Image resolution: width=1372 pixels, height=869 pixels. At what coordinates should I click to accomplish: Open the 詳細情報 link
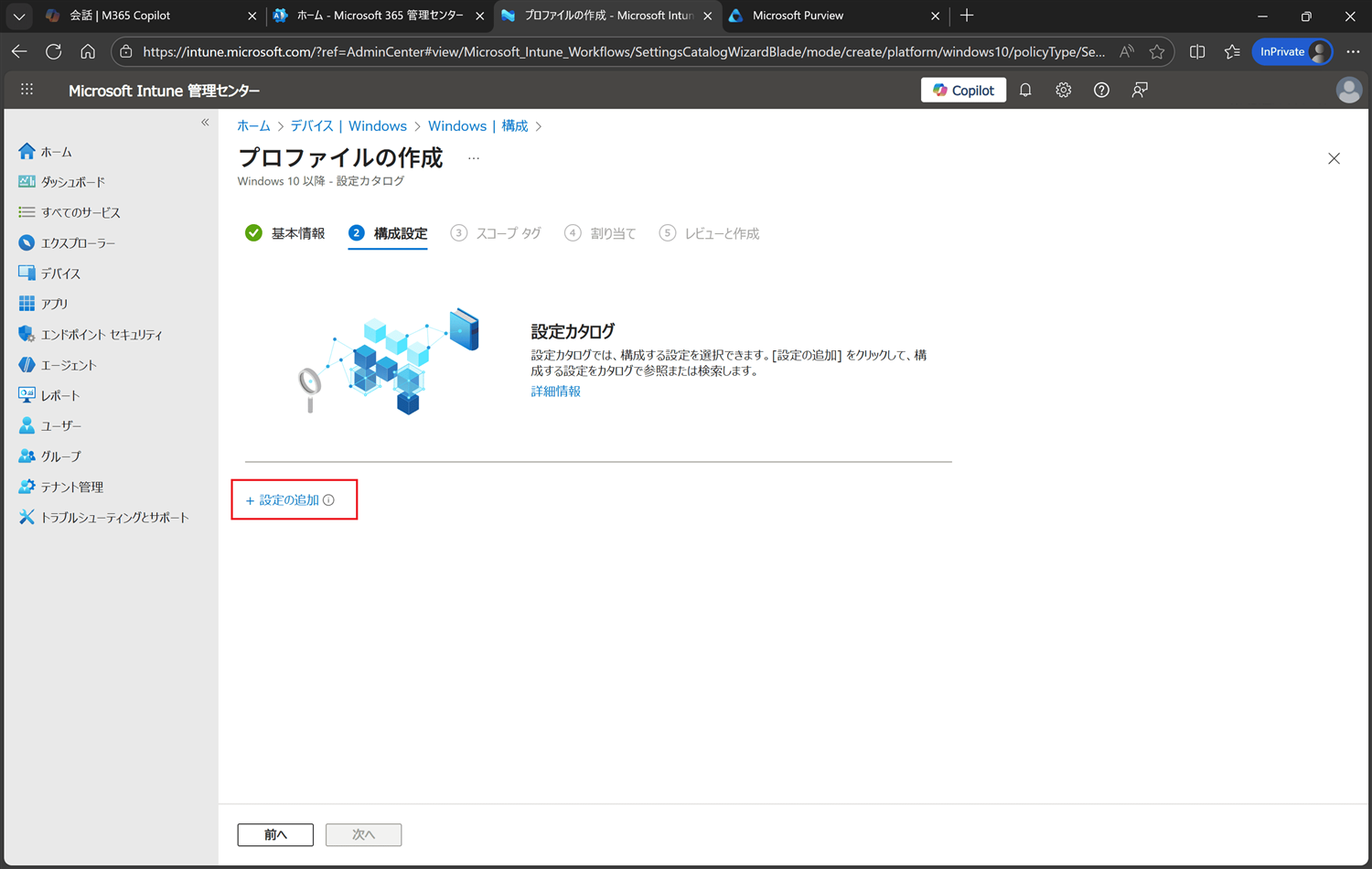[x=555, y=392]
